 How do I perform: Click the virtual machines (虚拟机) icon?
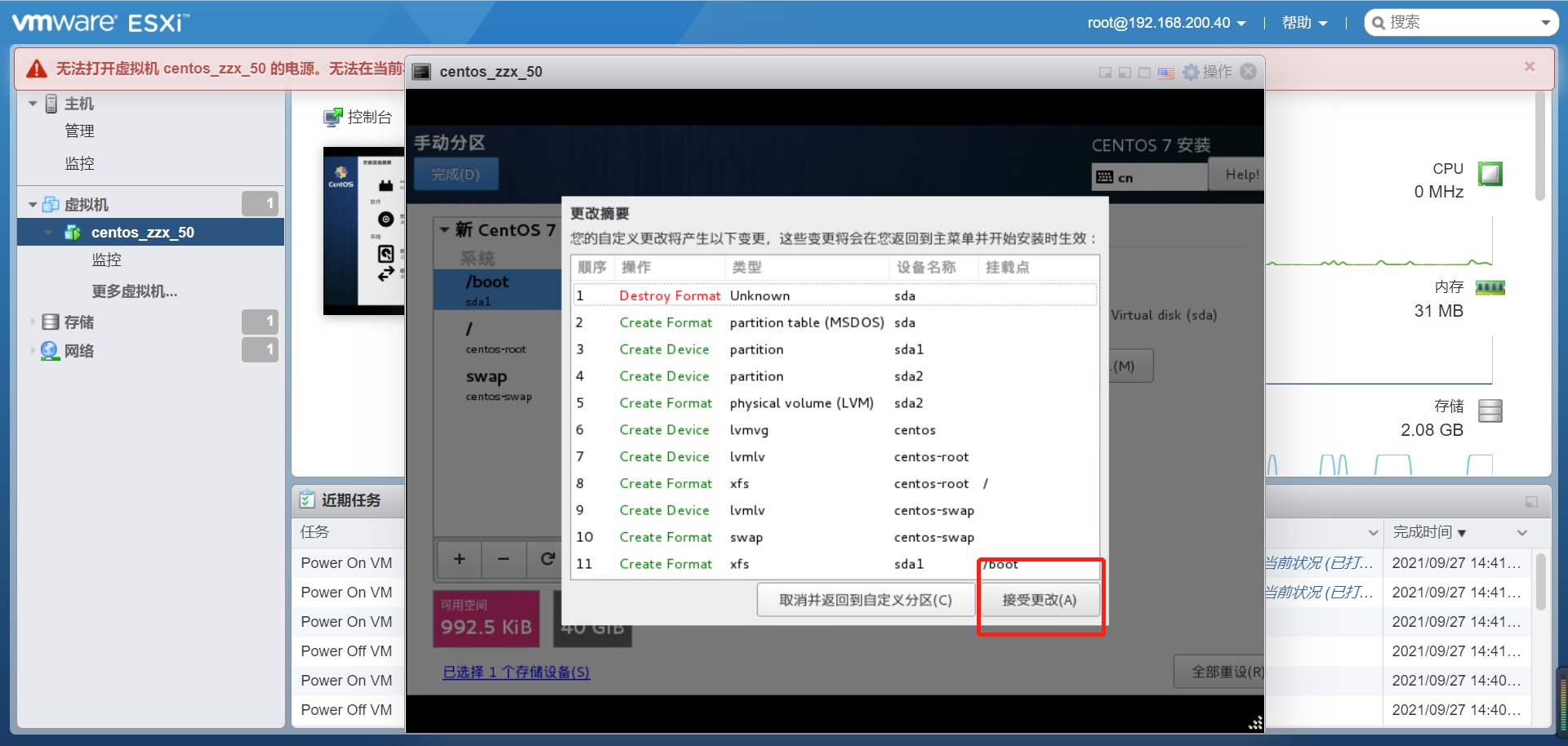tap(51, 204)
